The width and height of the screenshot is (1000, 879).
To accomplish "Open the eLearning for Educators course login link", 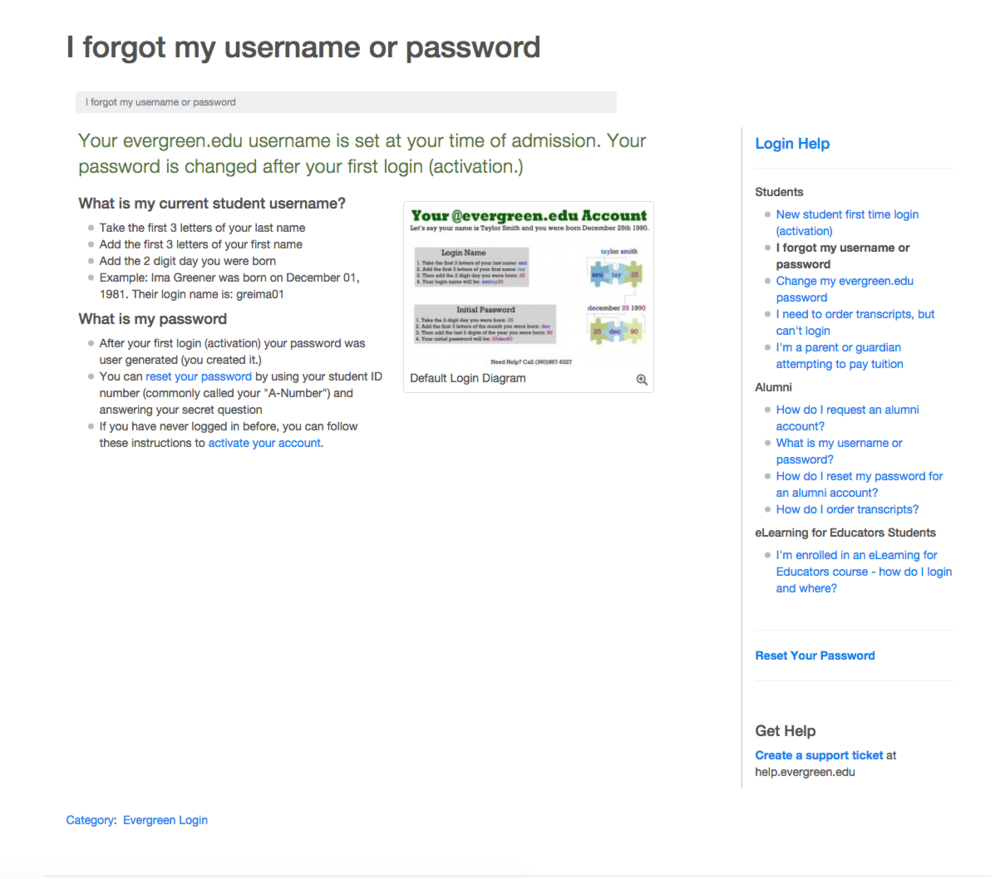I will pos(864,571).
